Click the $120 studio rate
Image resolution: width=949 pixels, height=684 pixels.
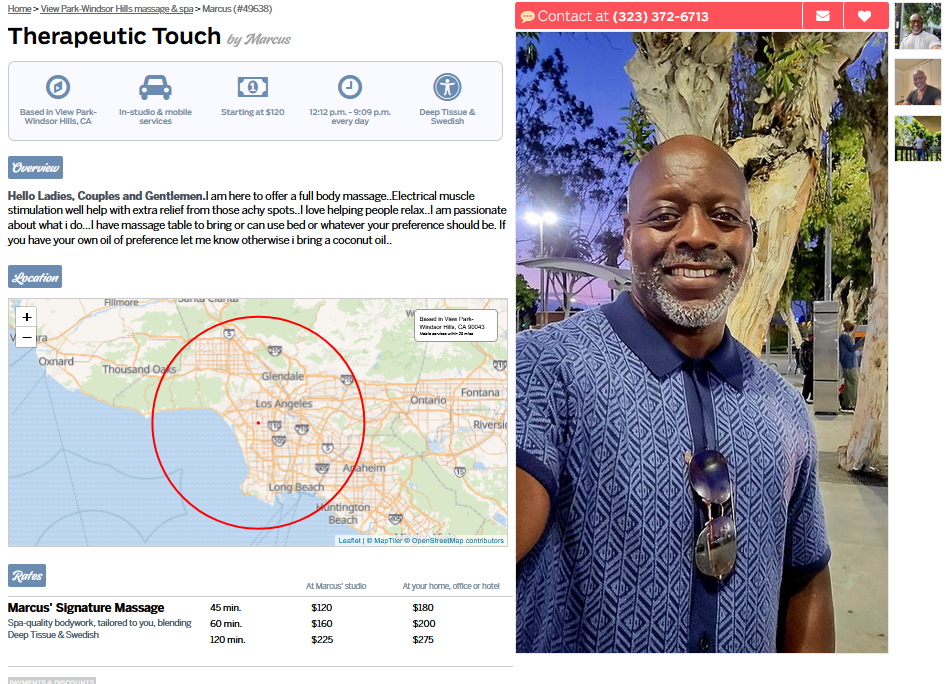coord(322,608)
